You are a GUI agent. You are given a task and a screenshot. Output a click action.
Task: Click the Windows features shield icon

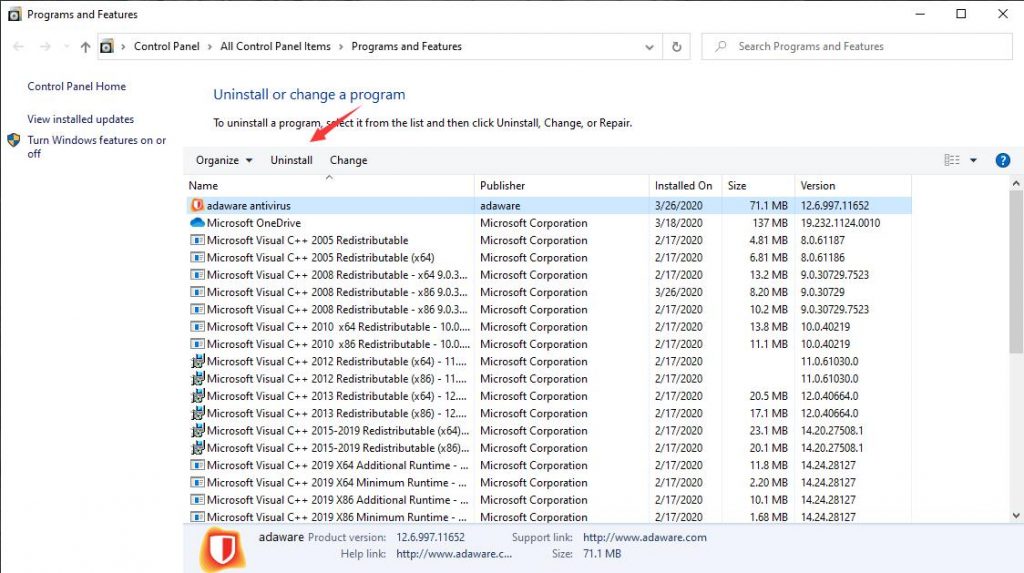click(14, 140)
